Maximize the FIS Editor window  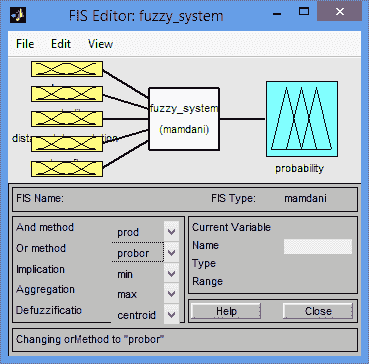pyautogui.click(x=304, y=12)
